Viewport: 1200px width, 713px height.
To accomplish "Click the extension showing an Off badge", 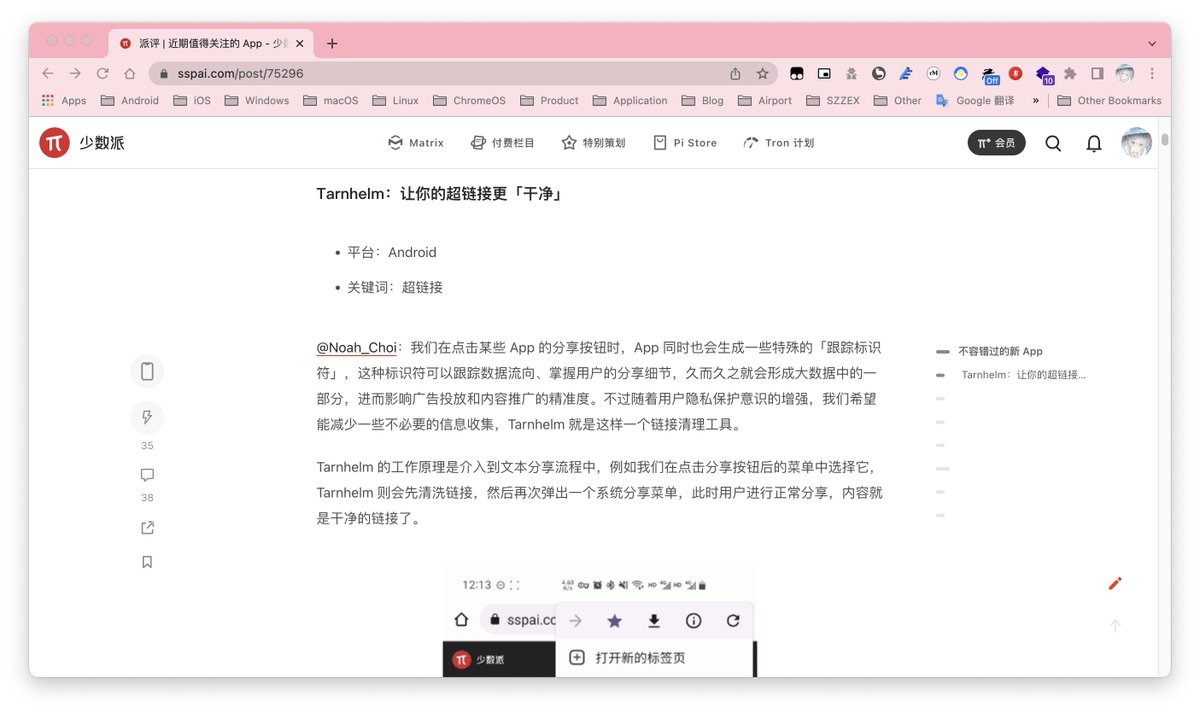I will pyautogui.click(x=989, y=74).
